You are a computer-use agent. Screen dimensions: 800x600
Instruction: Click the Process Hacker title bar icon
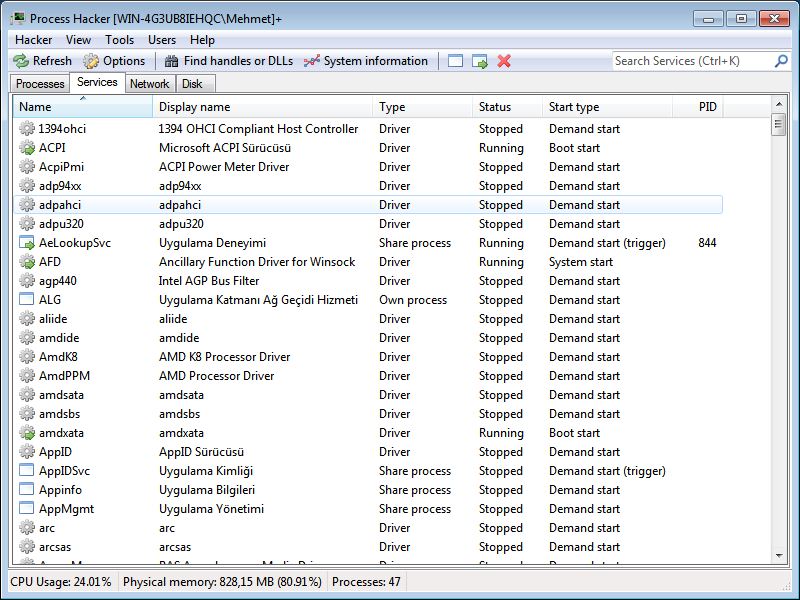(17, 18)
